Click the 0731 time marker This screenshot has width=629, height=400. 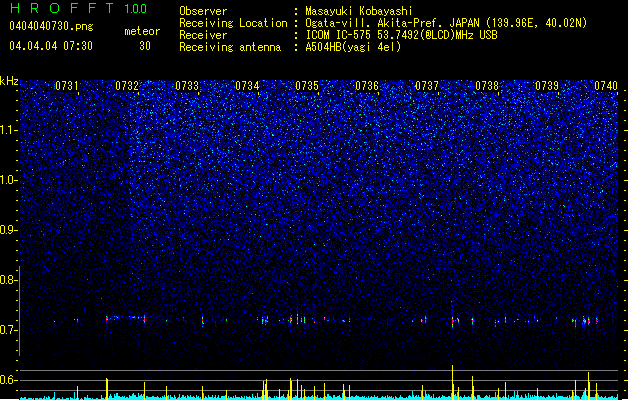tap(67, 86)
